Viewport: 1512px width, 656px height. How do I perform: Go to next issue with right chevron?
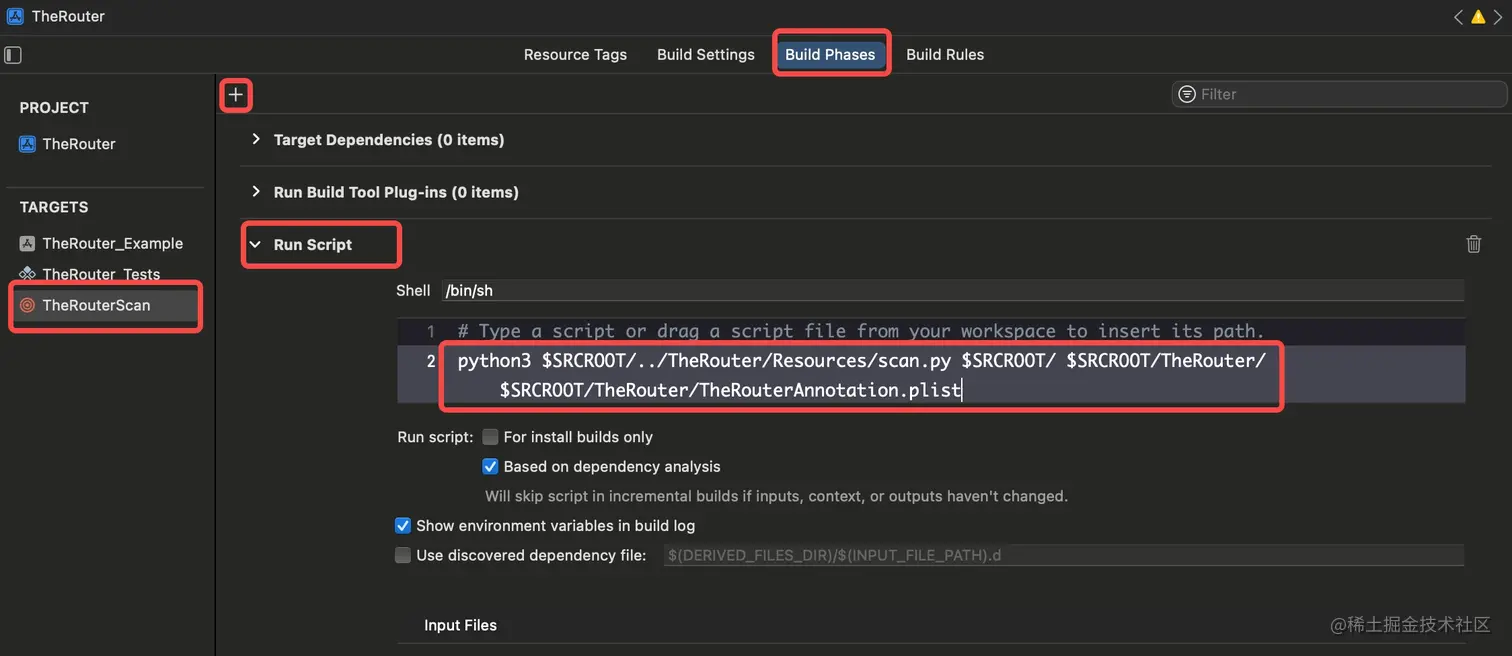pyautogui.click(x=1498, y=16)
